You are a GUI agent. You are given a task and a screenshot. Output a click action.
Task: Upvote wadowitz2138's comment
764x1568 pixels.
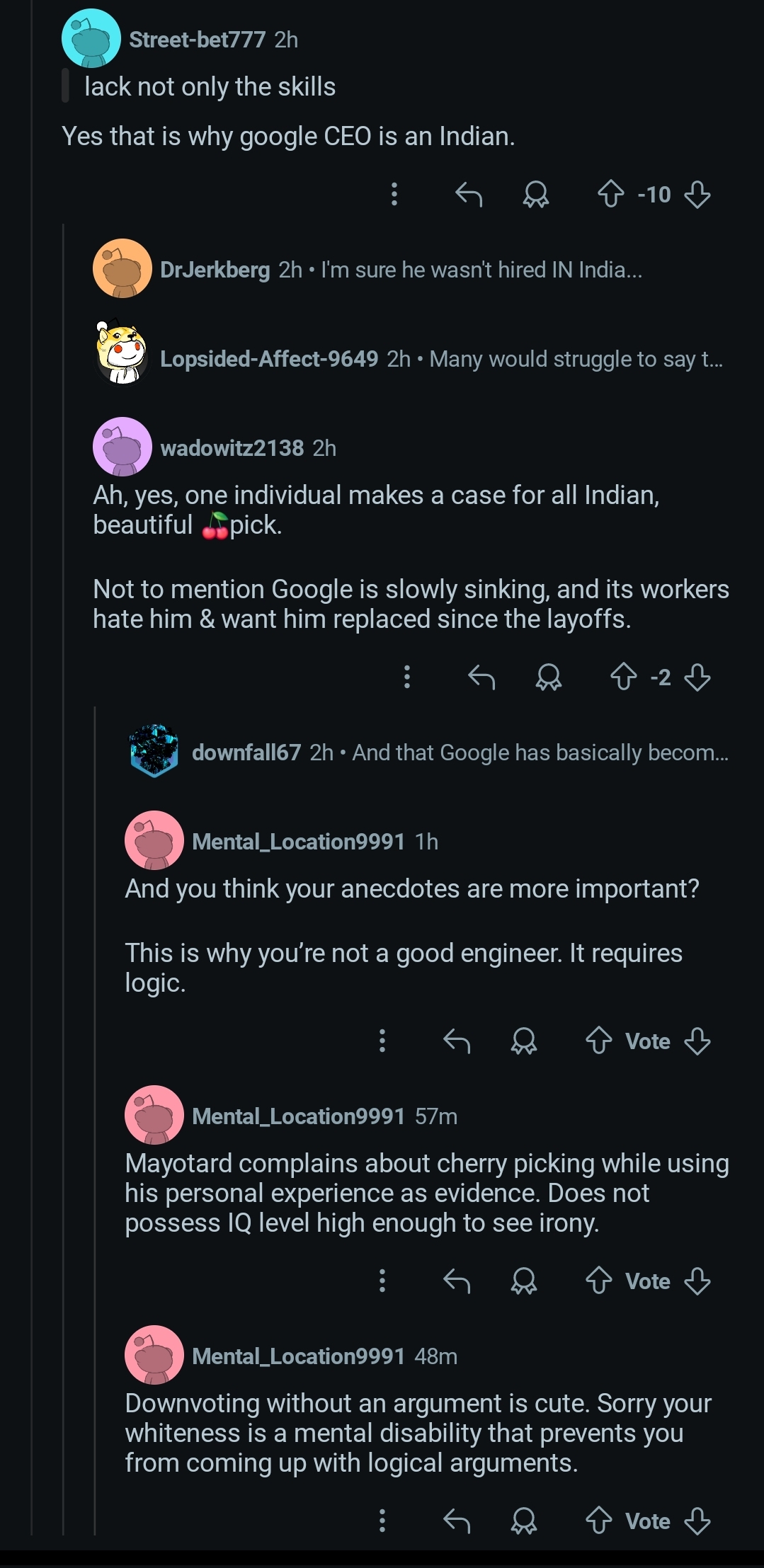tap(624, 677)
